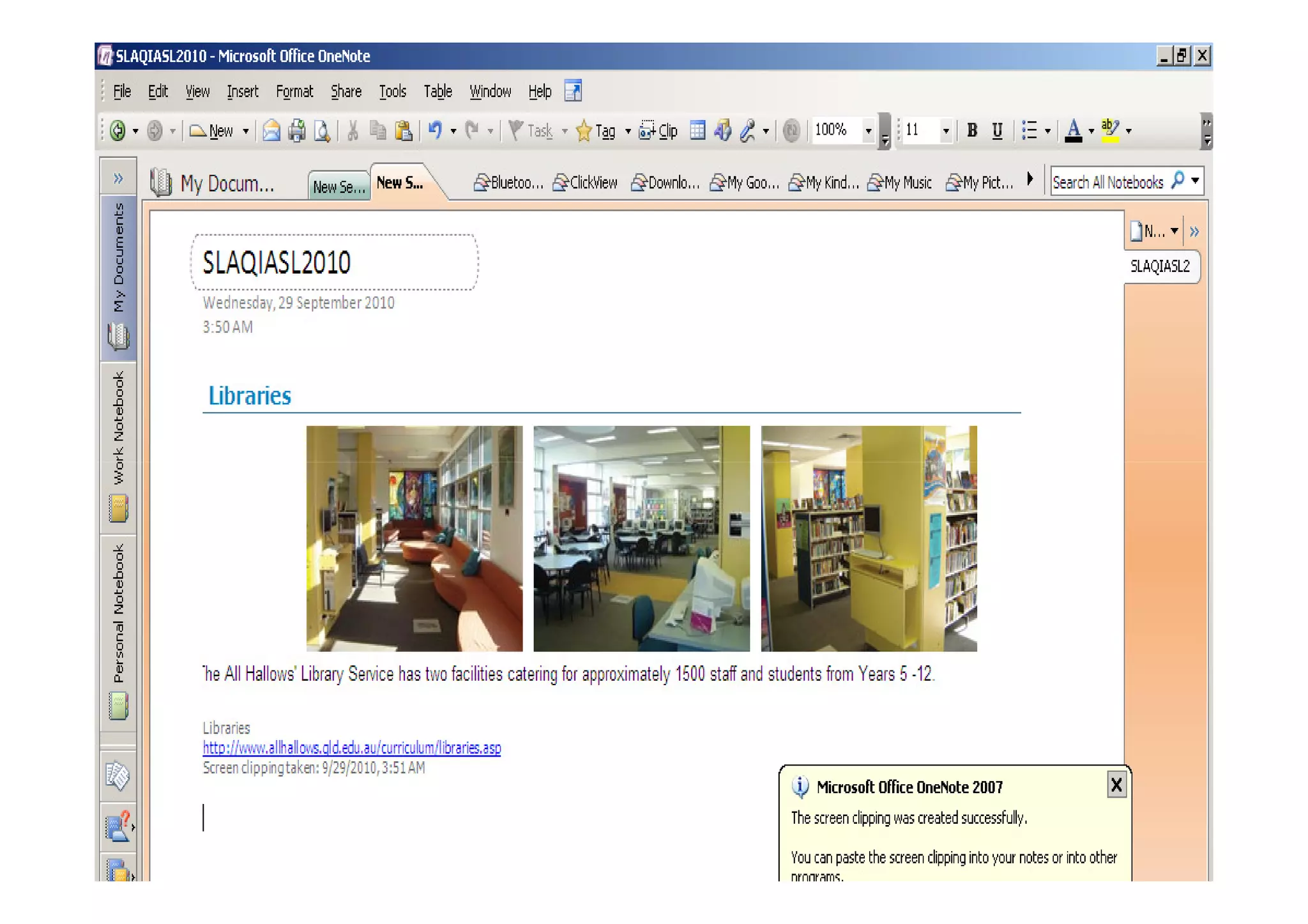Click the Insert Table grid icon

click(697, 130)
